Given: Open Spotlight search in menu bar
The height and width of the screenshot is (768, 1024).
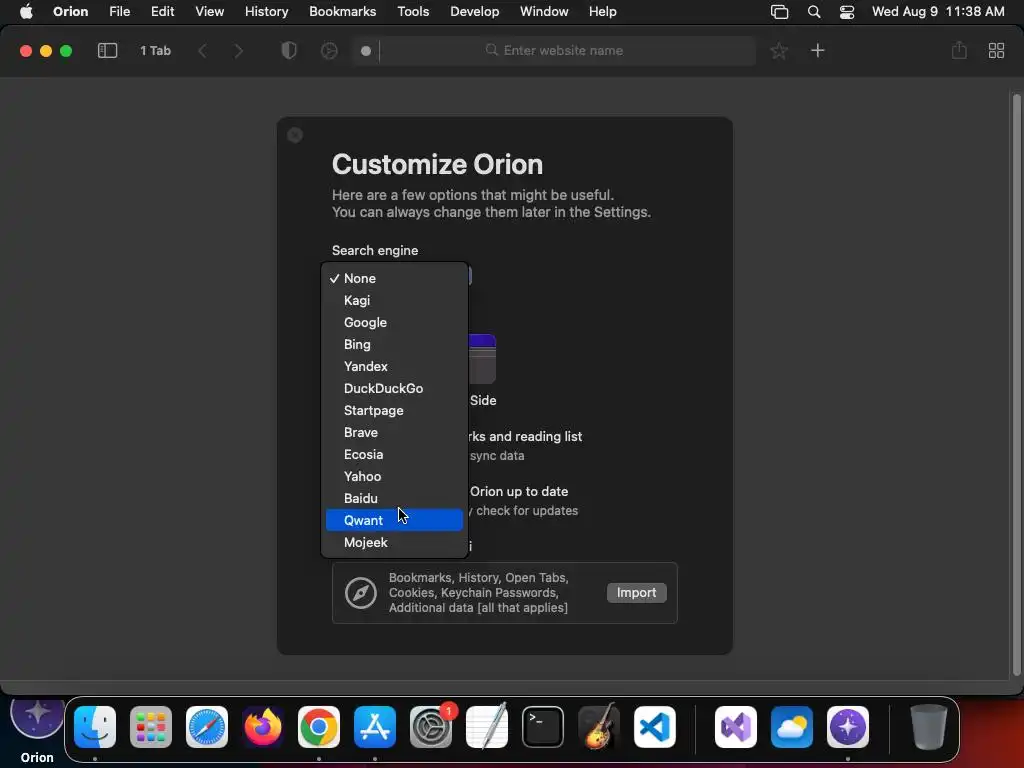Looking at the screenshot, I should (814, 12).
